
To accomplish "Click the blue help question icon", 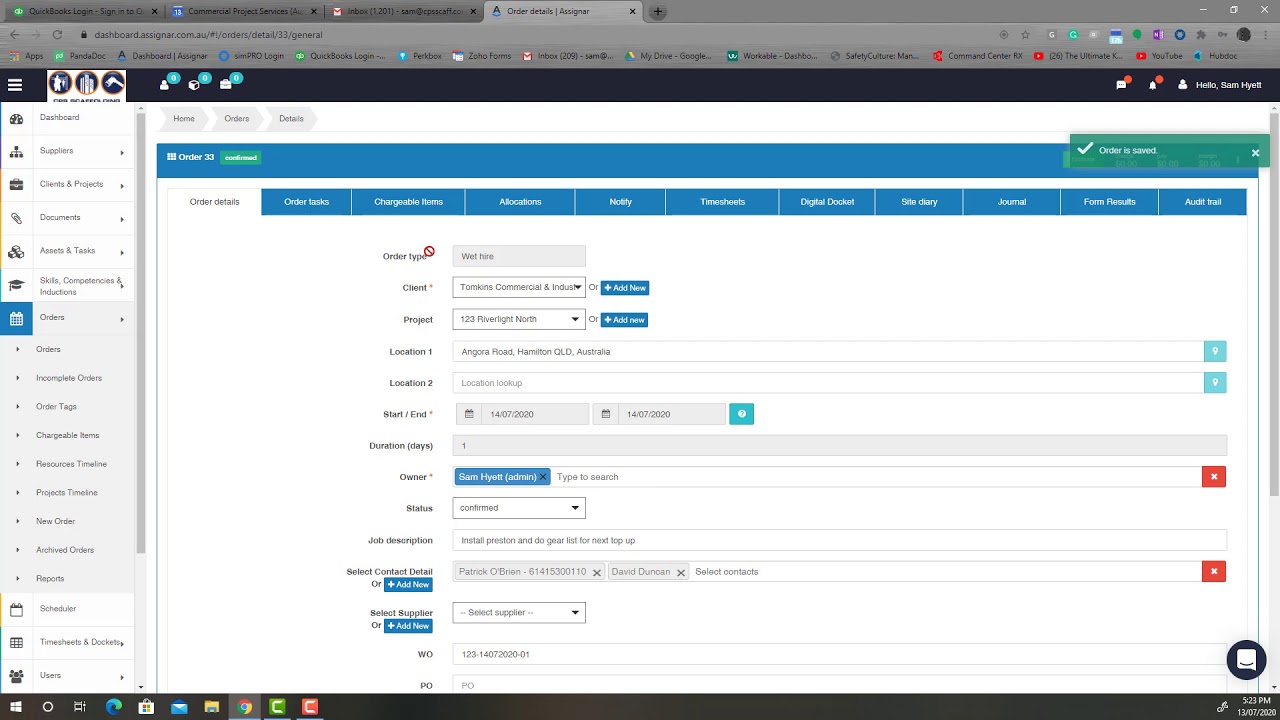I will [741, 414].
